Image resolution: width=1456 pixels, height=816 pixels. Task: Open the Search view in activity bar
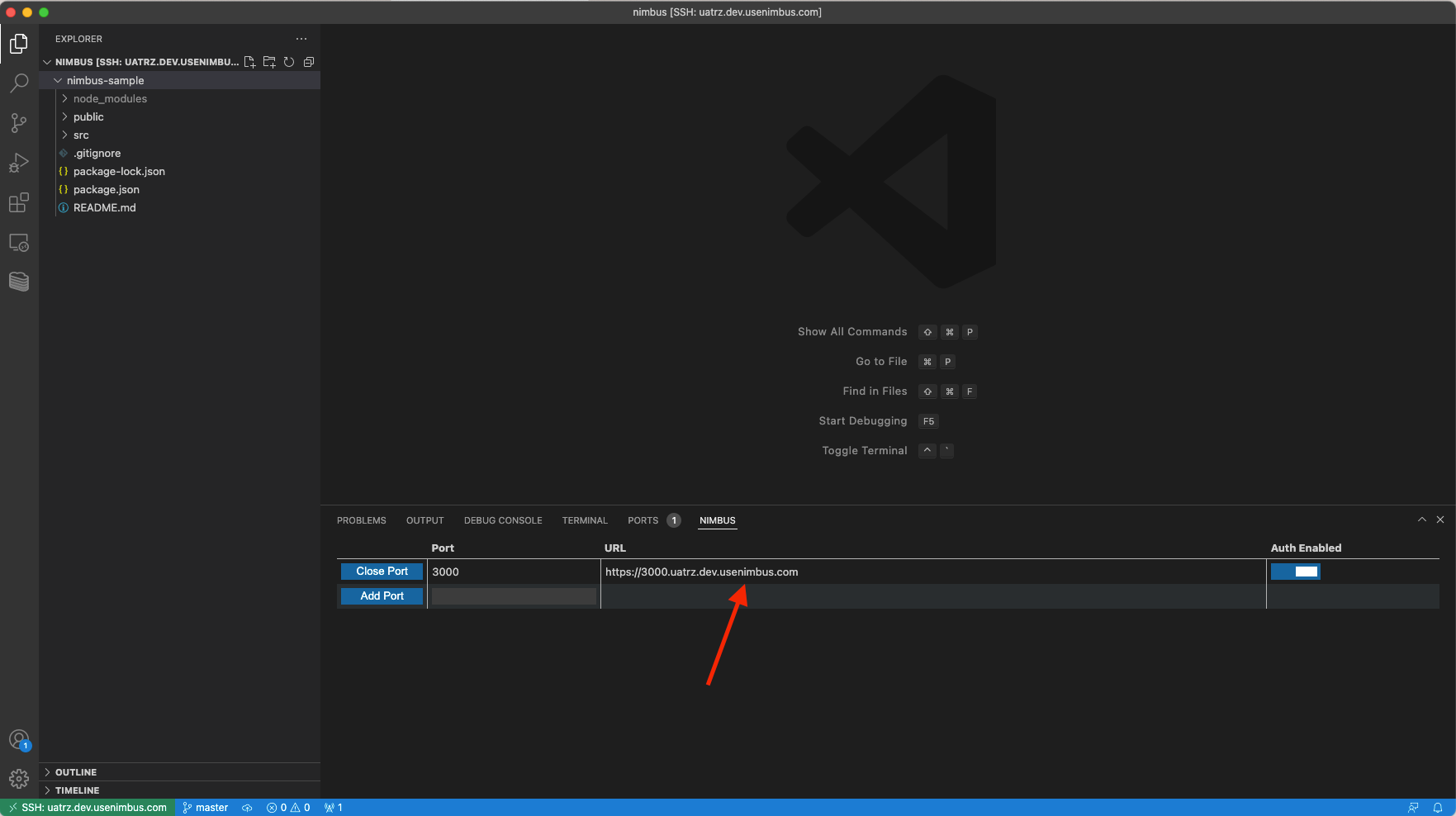pos(19,83)
